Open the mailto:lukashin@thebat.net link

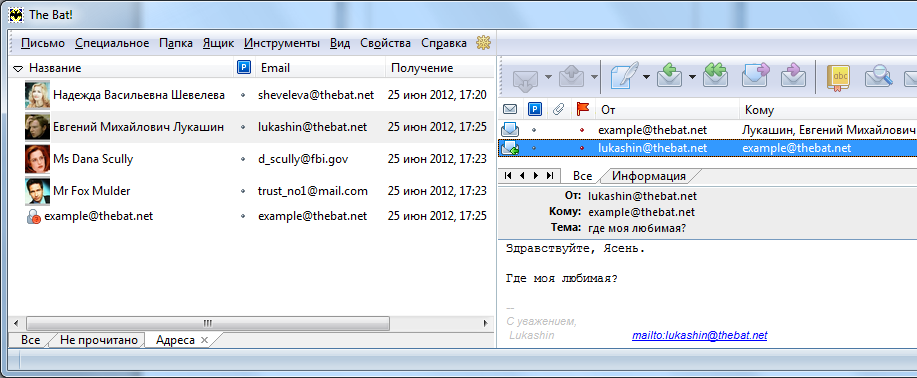pyautogui.click(x=699, y=335)
